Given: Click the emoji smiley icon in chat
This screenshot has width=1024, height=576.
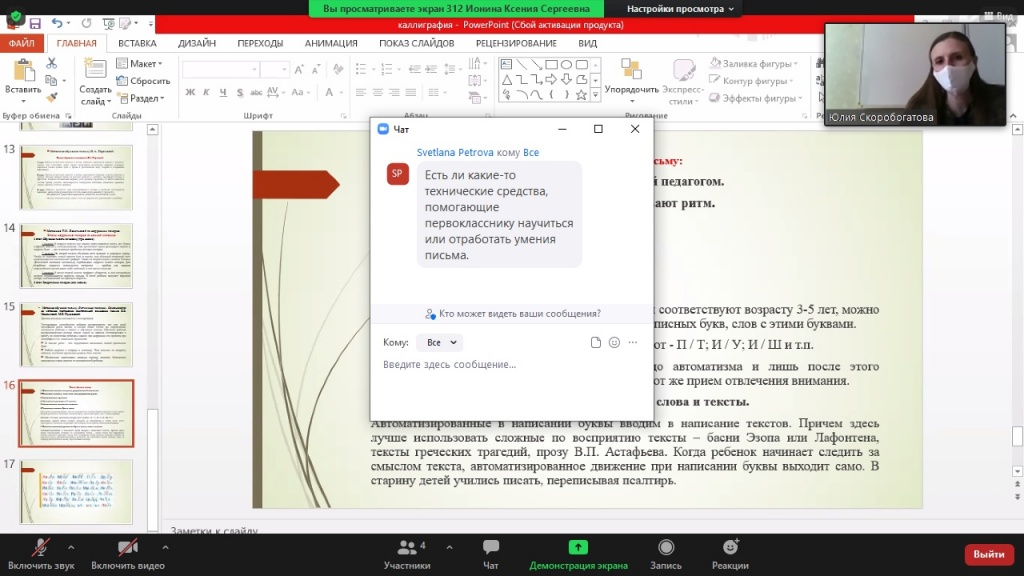Looking at the screenshot, I should point(614,342).
